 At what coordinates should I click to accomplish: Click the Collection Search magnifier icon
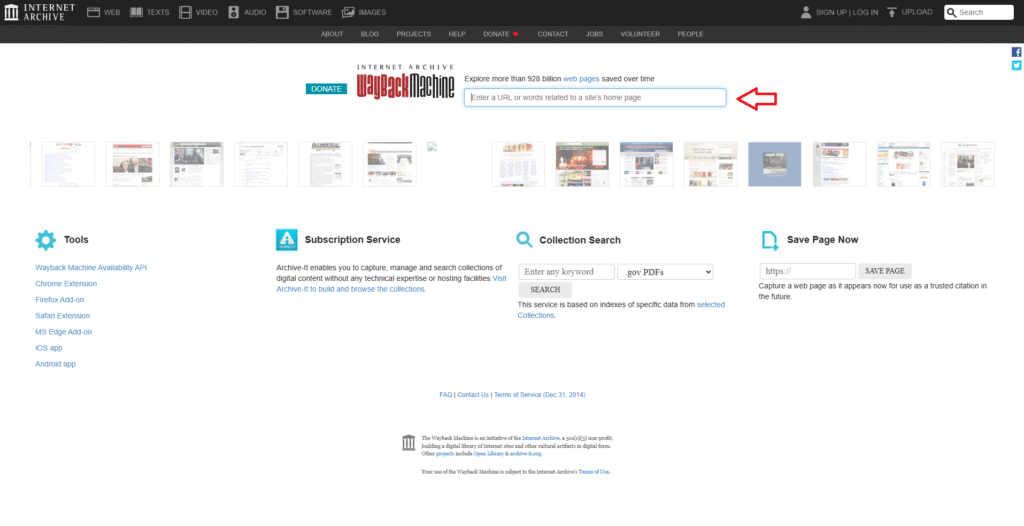pyautogui.click(x=524, y=240)
